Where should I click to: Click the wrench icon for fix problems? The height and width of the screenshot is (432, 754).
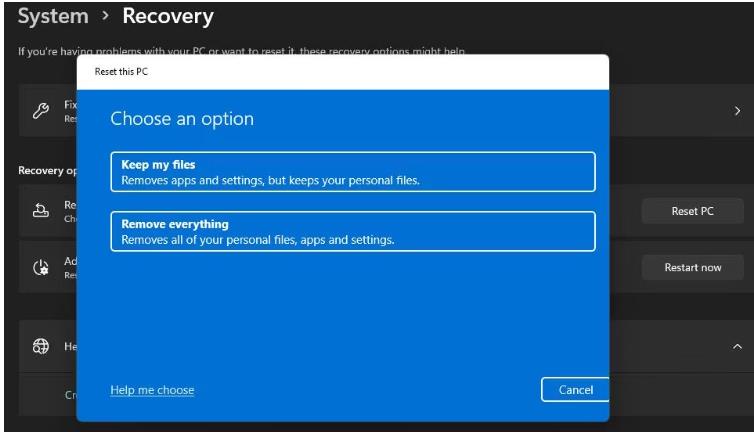coord(41,111)
